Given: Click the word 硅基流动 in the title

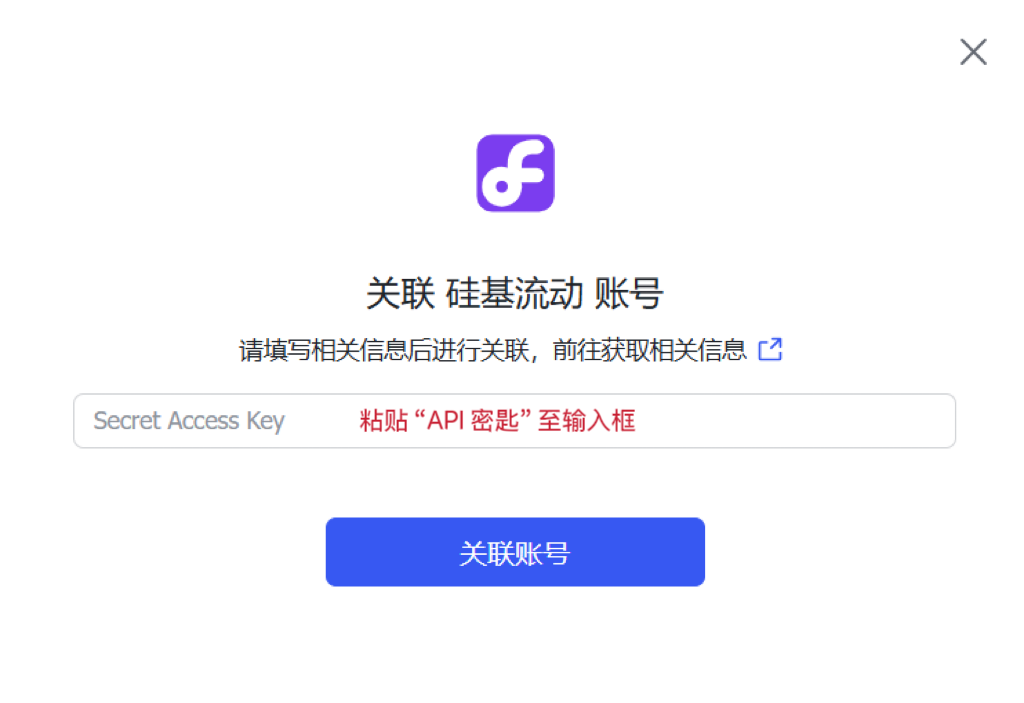Looking at the screenshot, I should 514,293.
